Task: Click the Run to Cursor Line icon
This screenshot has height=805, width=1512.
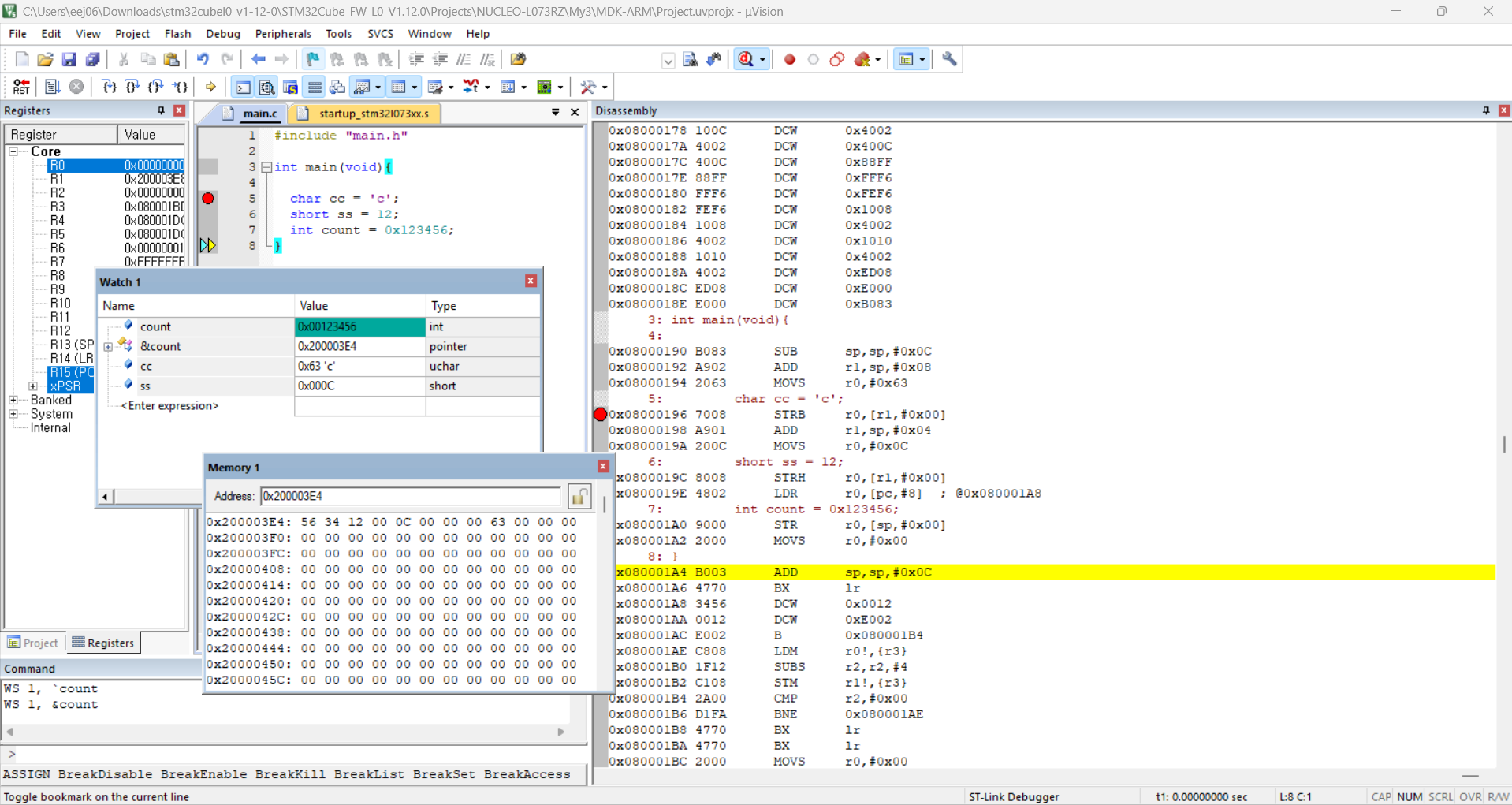Action: (x=181, y=87)
